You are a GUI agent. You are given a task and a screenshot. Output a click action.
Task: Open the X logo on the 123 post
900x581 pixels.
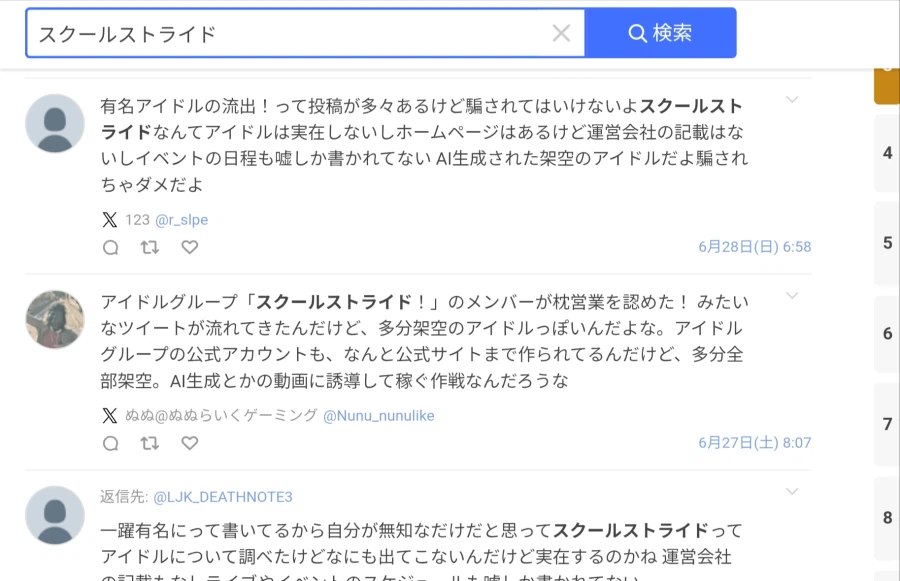[x=110, y=220]
